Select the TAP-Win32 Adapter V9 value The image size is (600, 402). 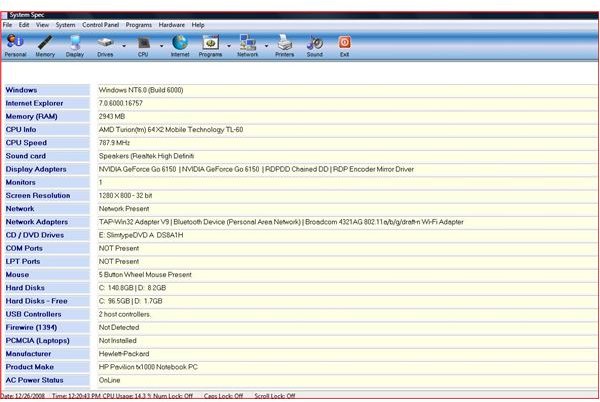(x=281, y=222)
